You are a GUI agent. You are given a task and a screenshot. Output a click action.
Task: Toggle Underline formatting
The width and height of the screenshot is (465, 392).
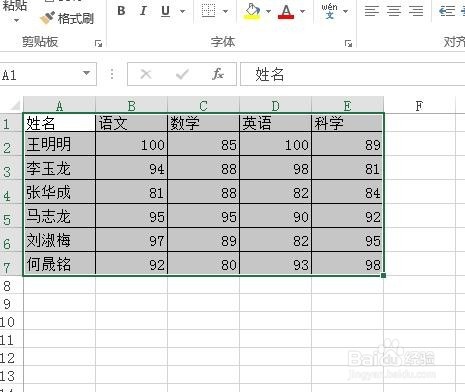166,11
